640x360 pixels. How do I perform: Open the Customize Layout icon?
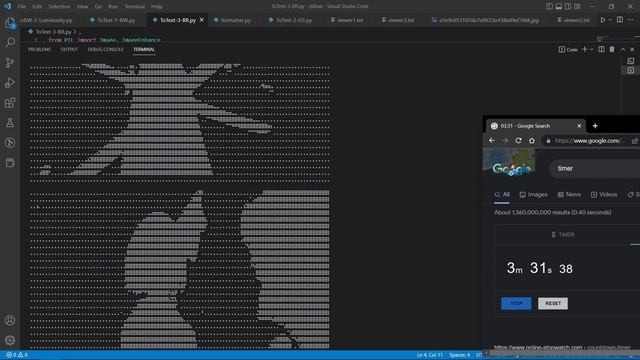pos(577,6)
